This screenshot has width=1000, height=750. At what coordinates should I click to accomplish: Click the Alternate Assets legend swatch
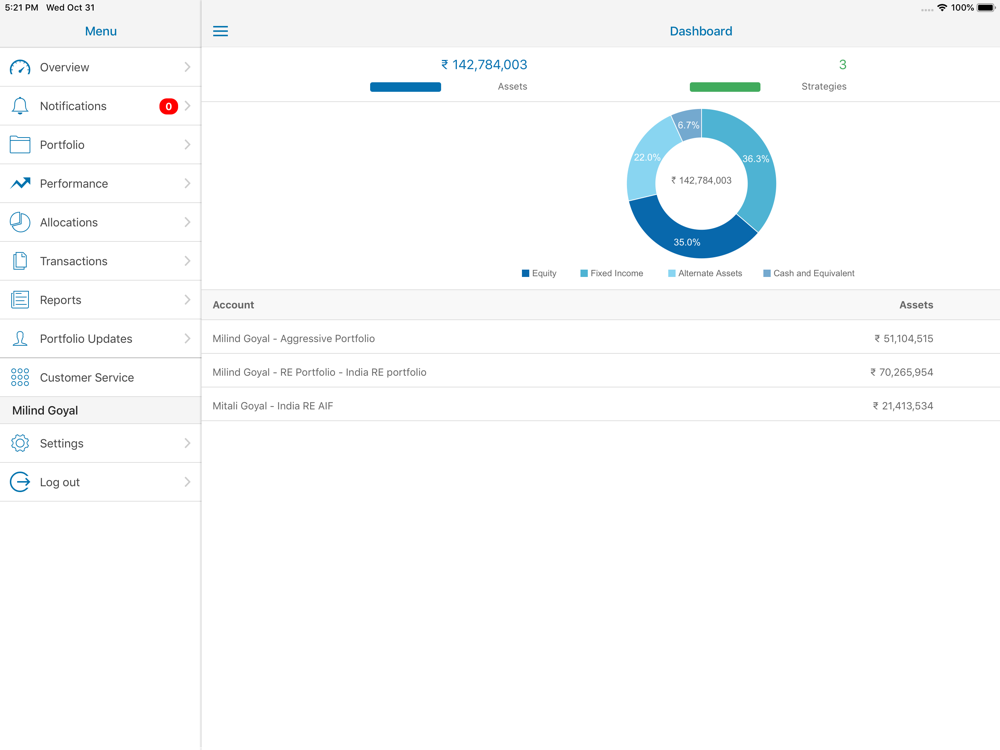(x=672, y=274)
